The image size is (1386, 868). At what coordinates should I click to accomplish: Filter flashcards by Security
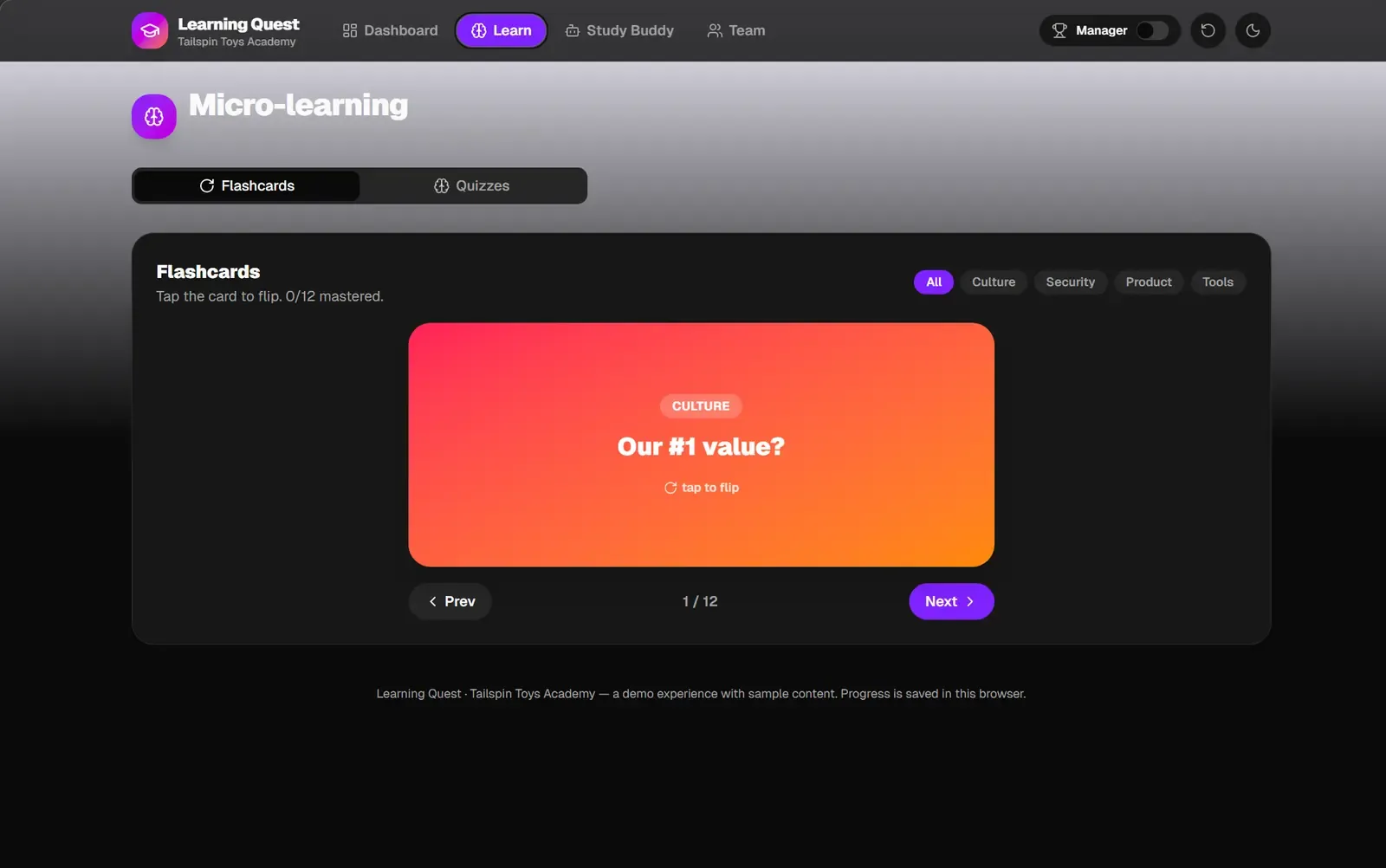[1071, 282]
